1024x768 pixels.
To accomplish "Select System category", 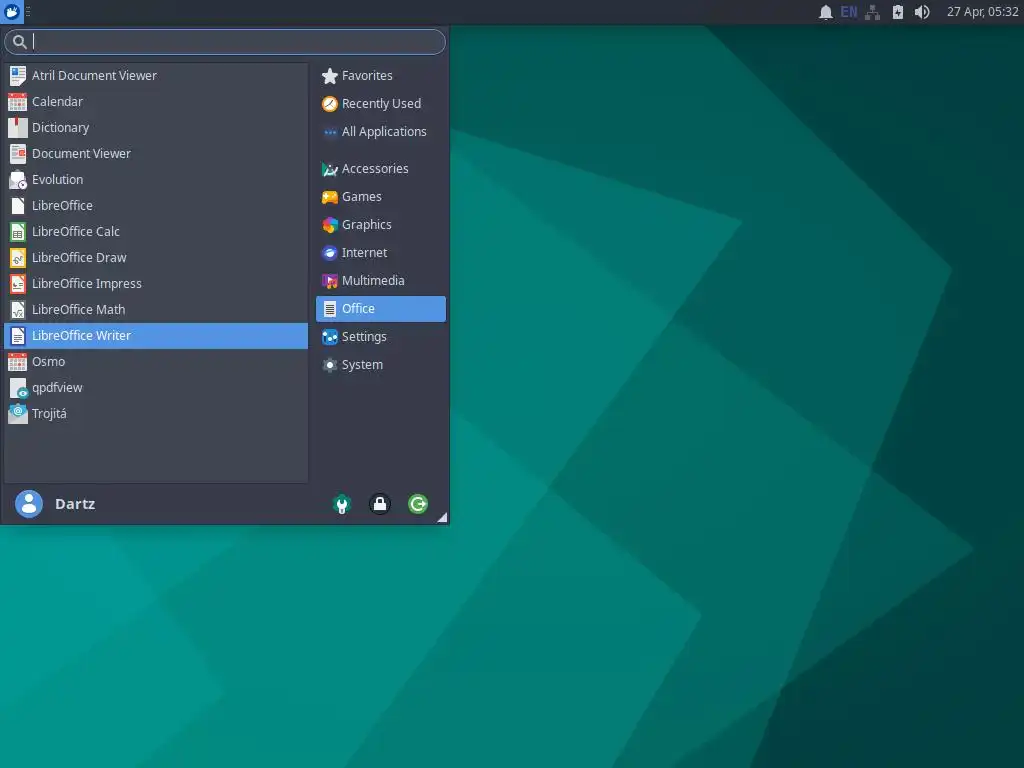I will (381, 365).
